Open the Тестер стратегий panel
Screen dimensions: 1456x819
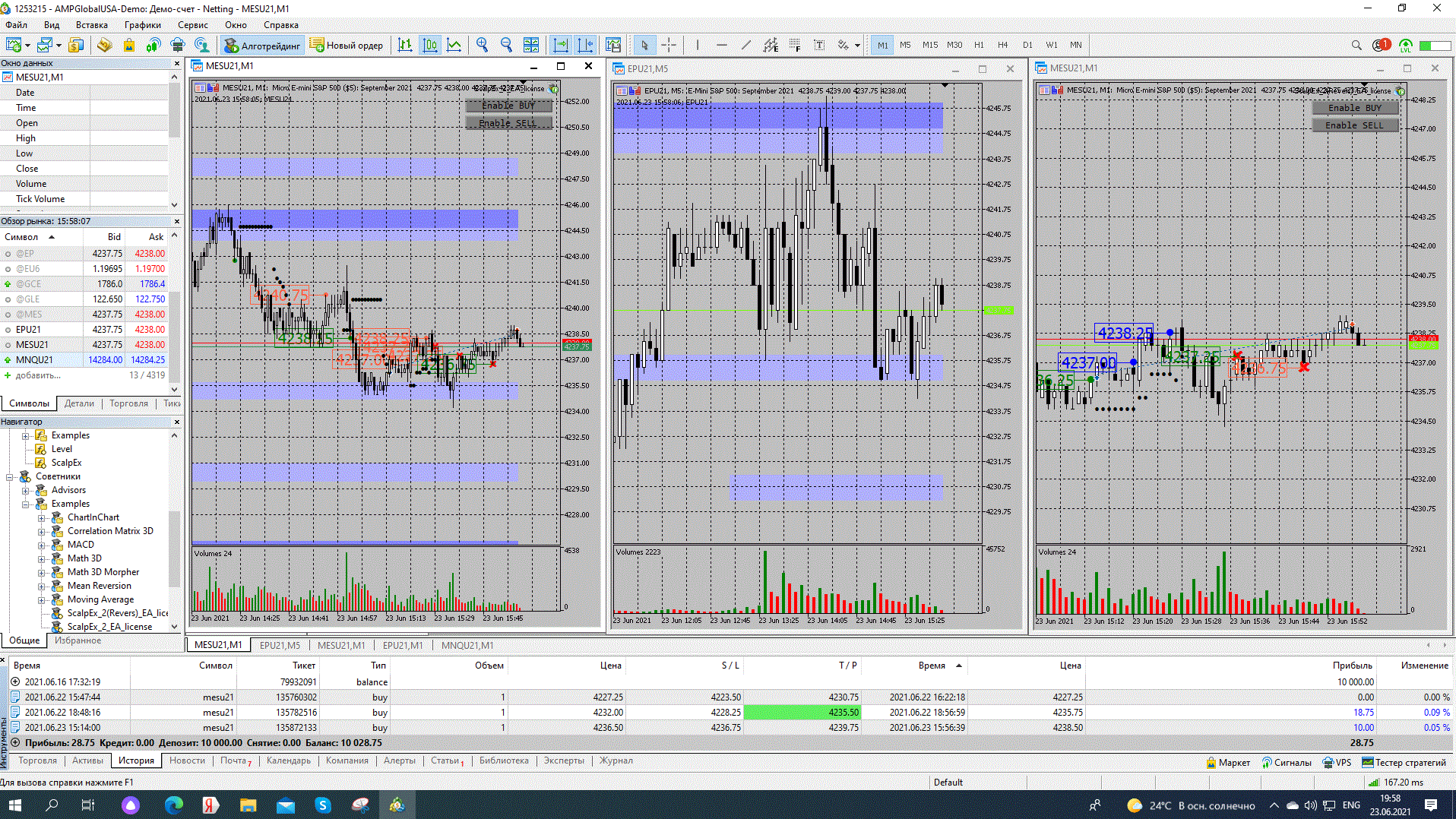[x=1404, y=763]
